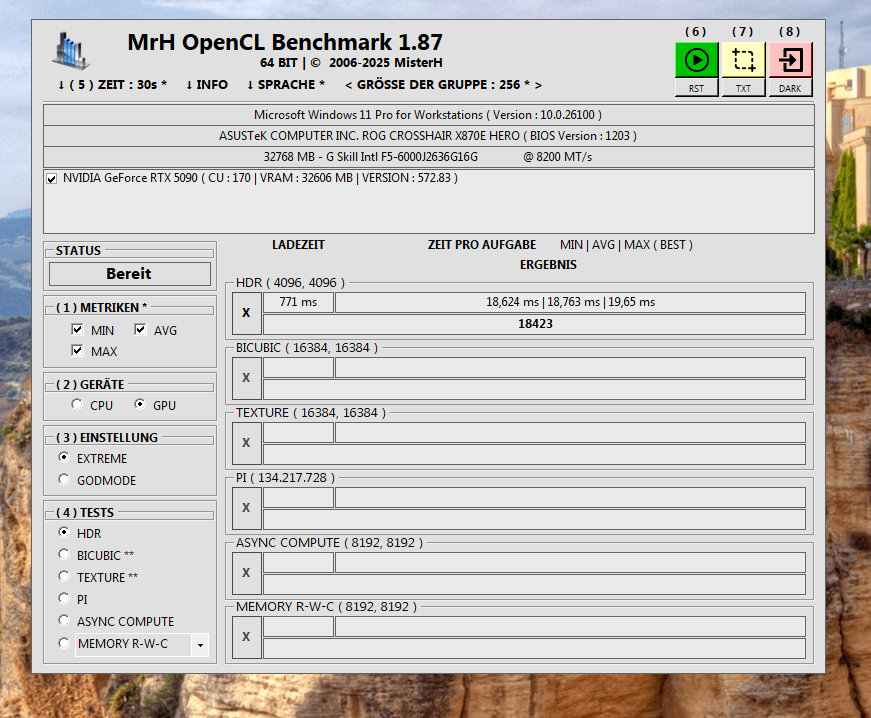This screenshot has height=718, width=871.
Task: Click the yellow screenshot capture icon
Action: tap(743, 59)
